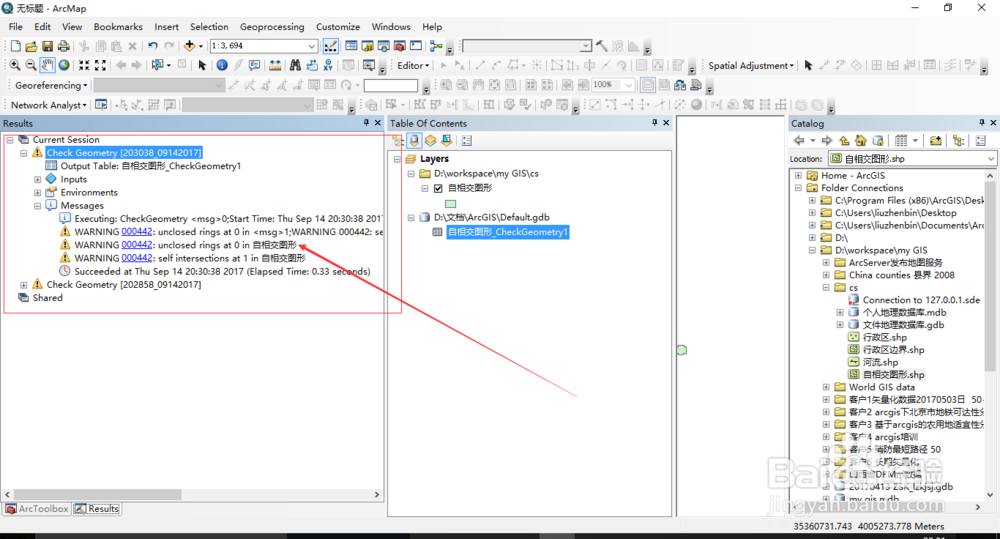The width and height of the screenshot is (1000, 539).
Task: Toggle auto-hide pin on Table Of Contents
Action: 654,122
